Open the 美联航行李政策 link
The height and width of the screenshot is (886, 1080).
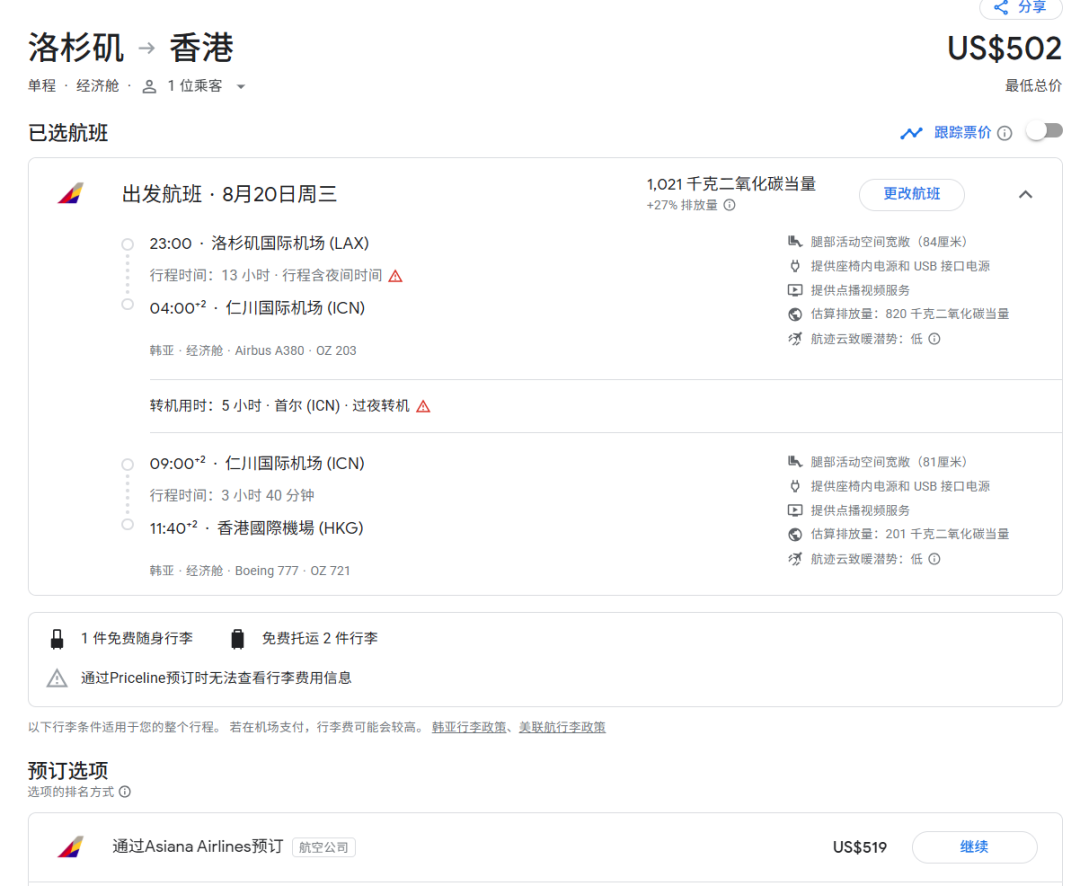[562, 727]
